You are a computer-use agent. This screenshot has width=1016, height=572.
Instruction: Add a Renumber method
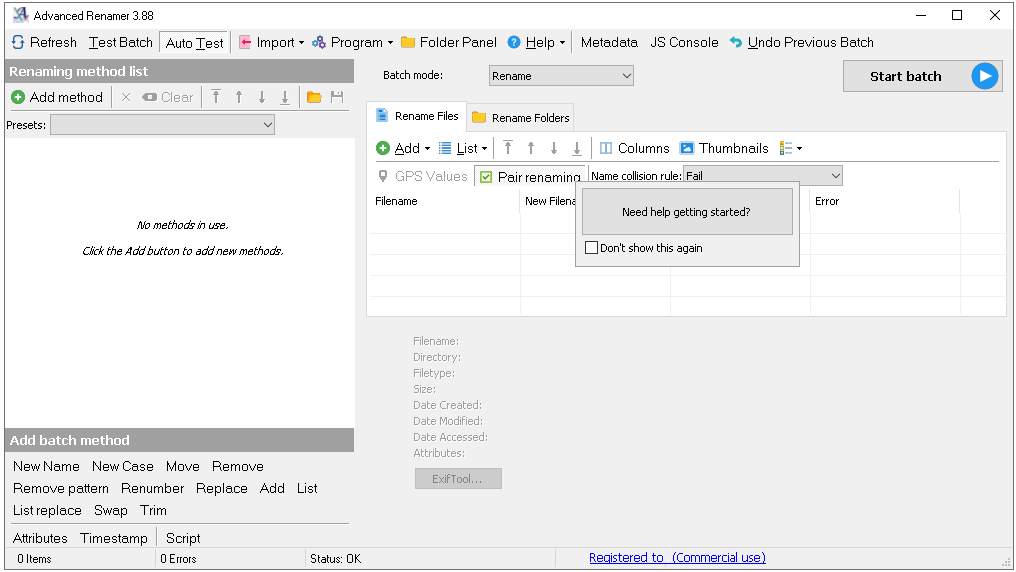pos(152,488)
